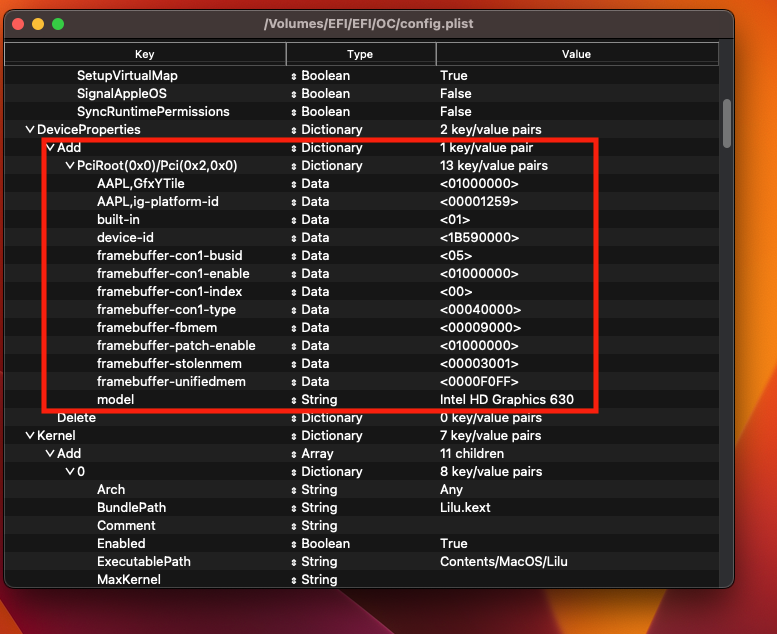Screen dimensions: 777x634
Task: Click the value <00040000>
Action: [x=480, y=309]
